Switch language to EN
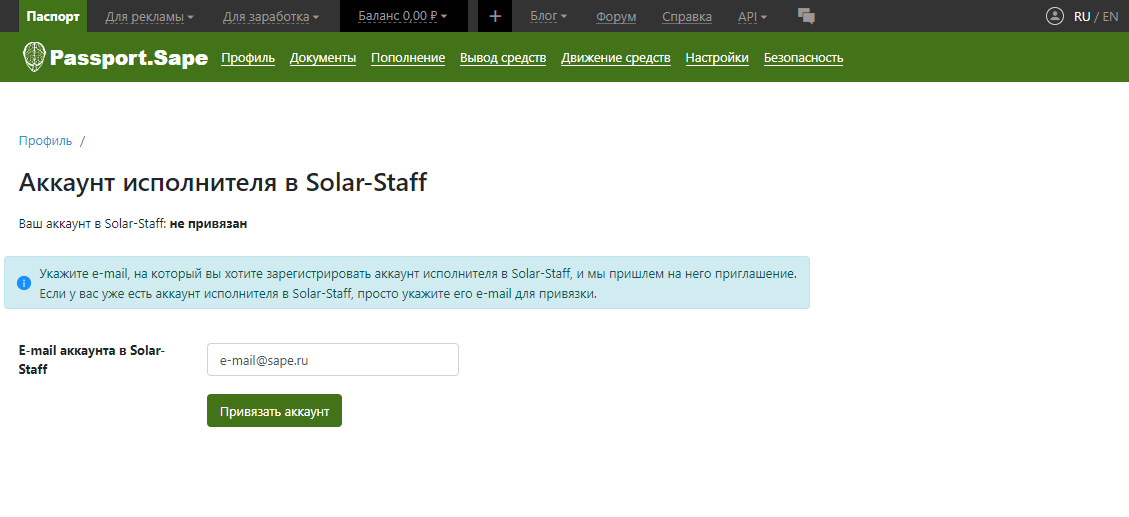The height and width of the screenshot is (517, 1129). click(1110, 17)
